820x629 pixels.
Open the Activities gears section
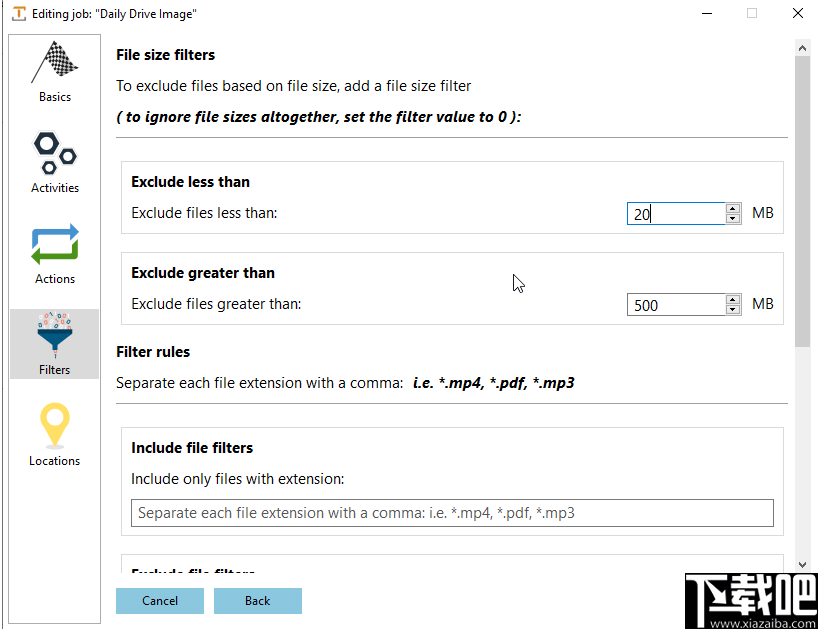[55, 161]
